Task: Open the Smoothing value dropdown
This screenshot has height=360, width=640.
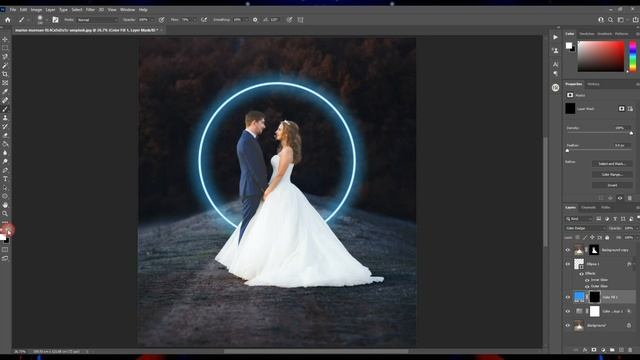Action: click(246, 20)
